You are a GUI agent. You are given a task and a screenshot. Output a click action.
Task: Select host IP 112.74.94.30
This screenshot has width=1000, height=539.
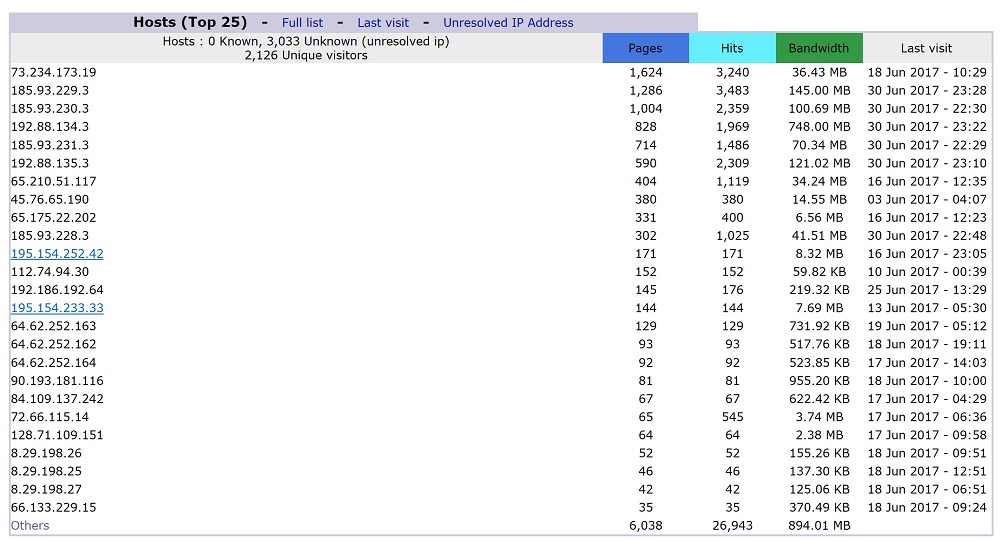point(50,272)
